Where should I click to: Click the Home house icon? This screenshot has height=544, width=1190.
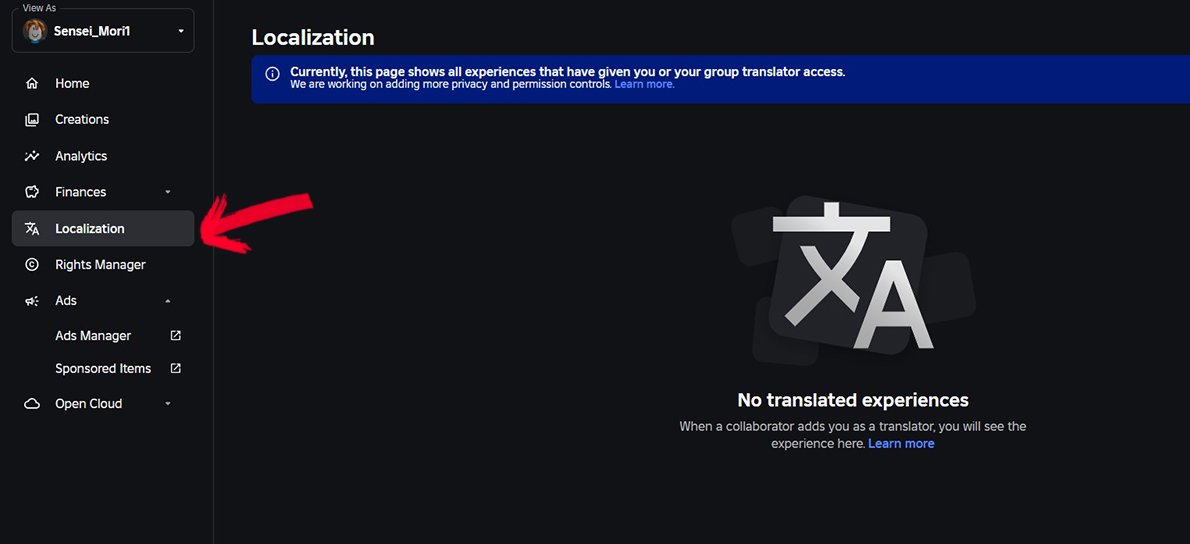click(32, 83)
